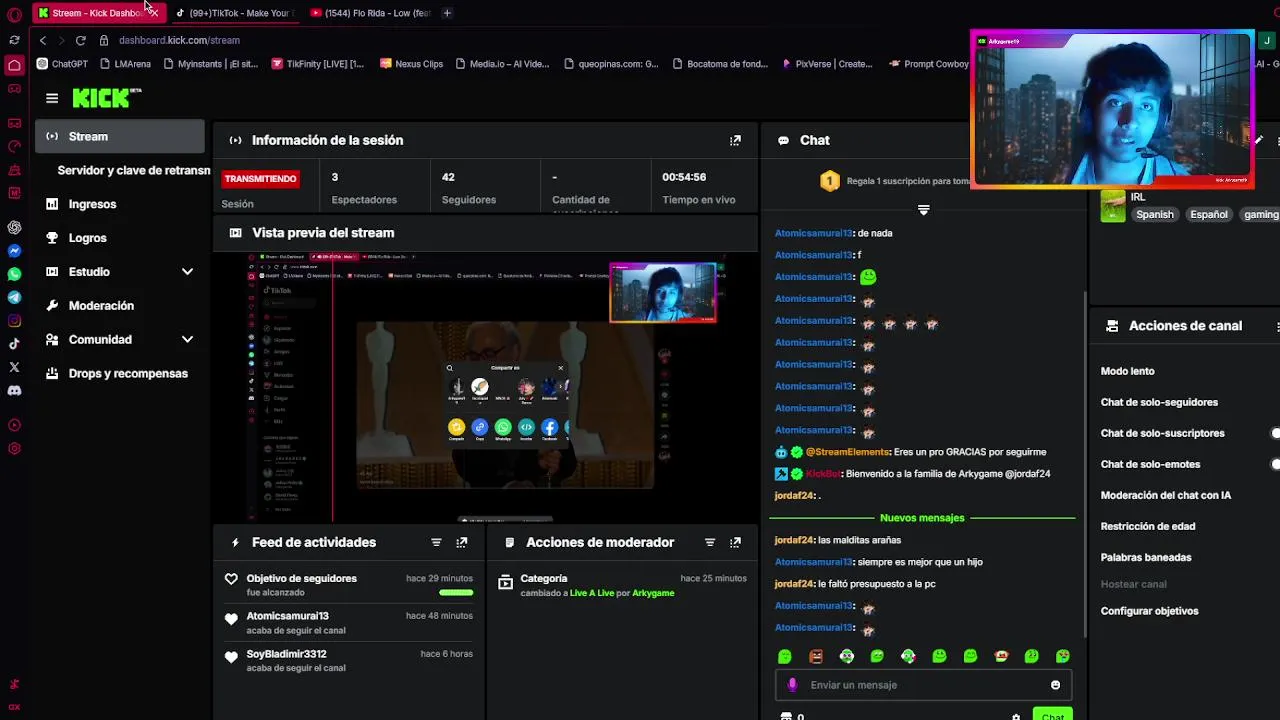Open Instagram in the Opera sidebar
This screenshot has width=1280, height=720.
14,321
